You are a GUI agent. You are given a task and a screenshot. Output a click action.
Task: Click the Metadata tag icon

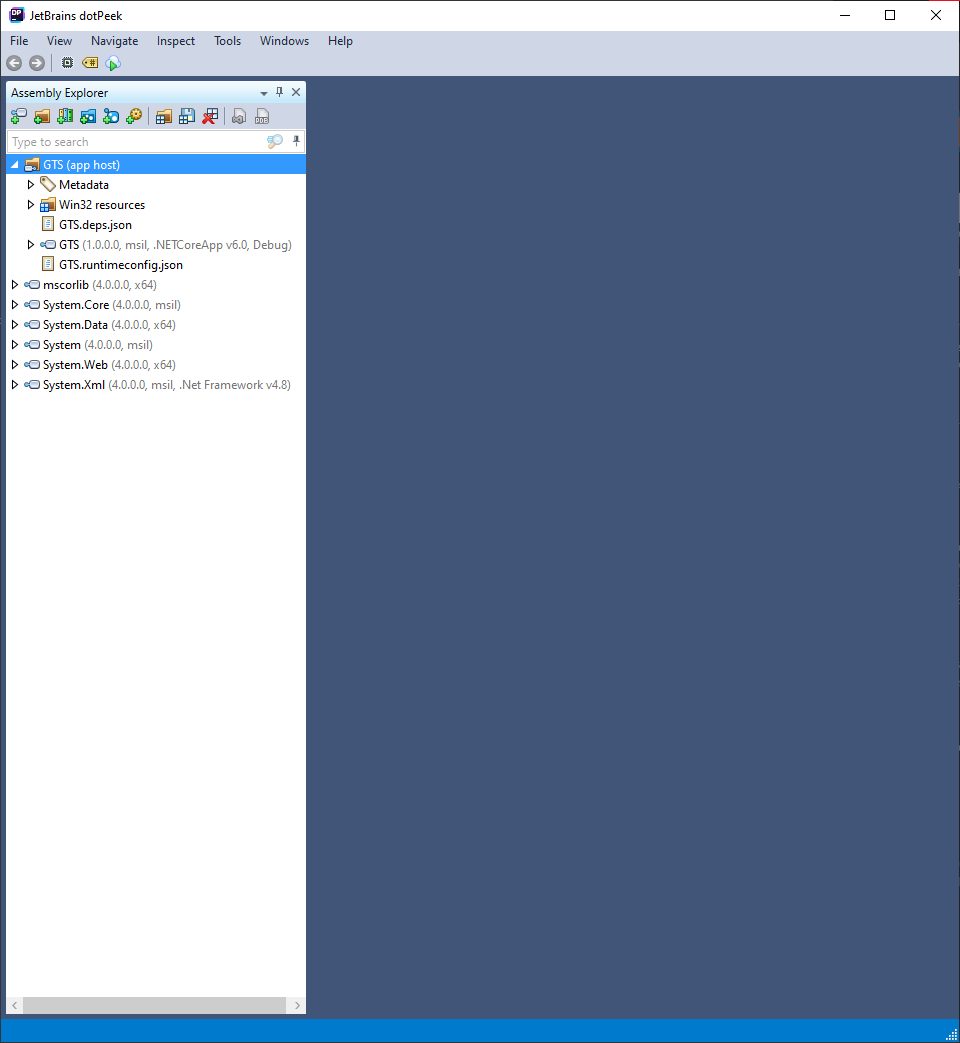click(x=48, y=184)
